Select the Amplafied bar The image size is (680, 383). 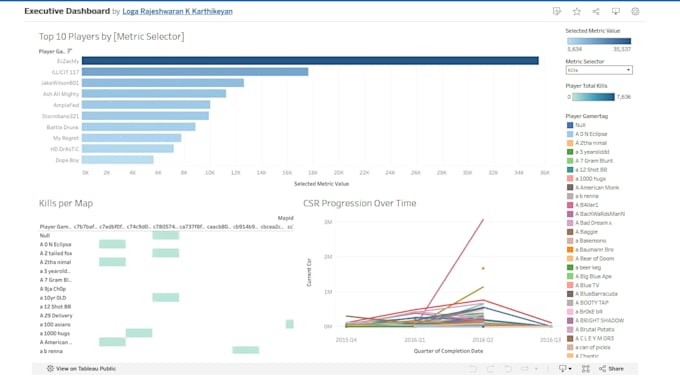point(146,105)
